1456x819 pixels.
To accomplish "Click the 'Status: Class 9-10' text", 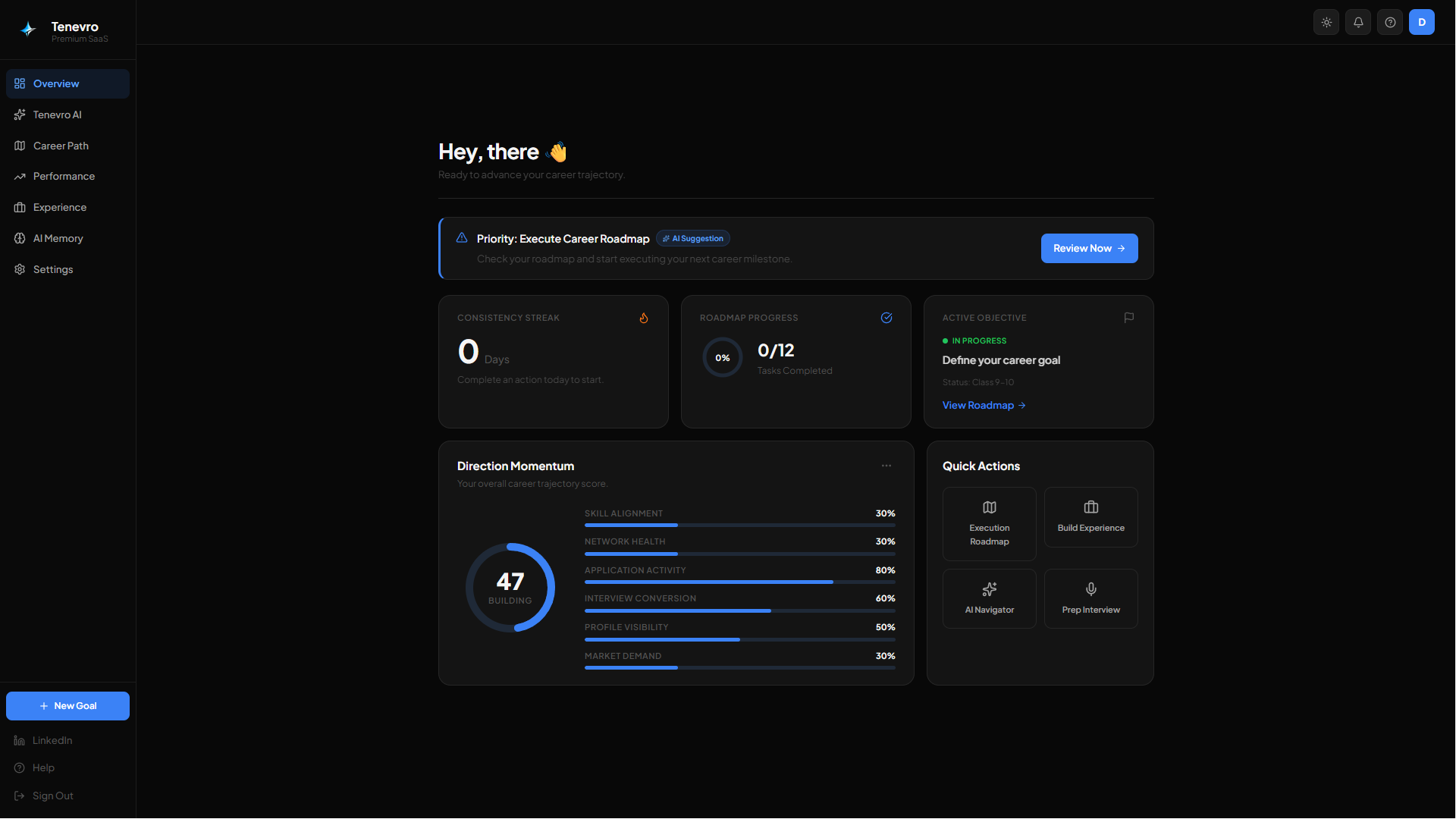I will click(978, 382).
